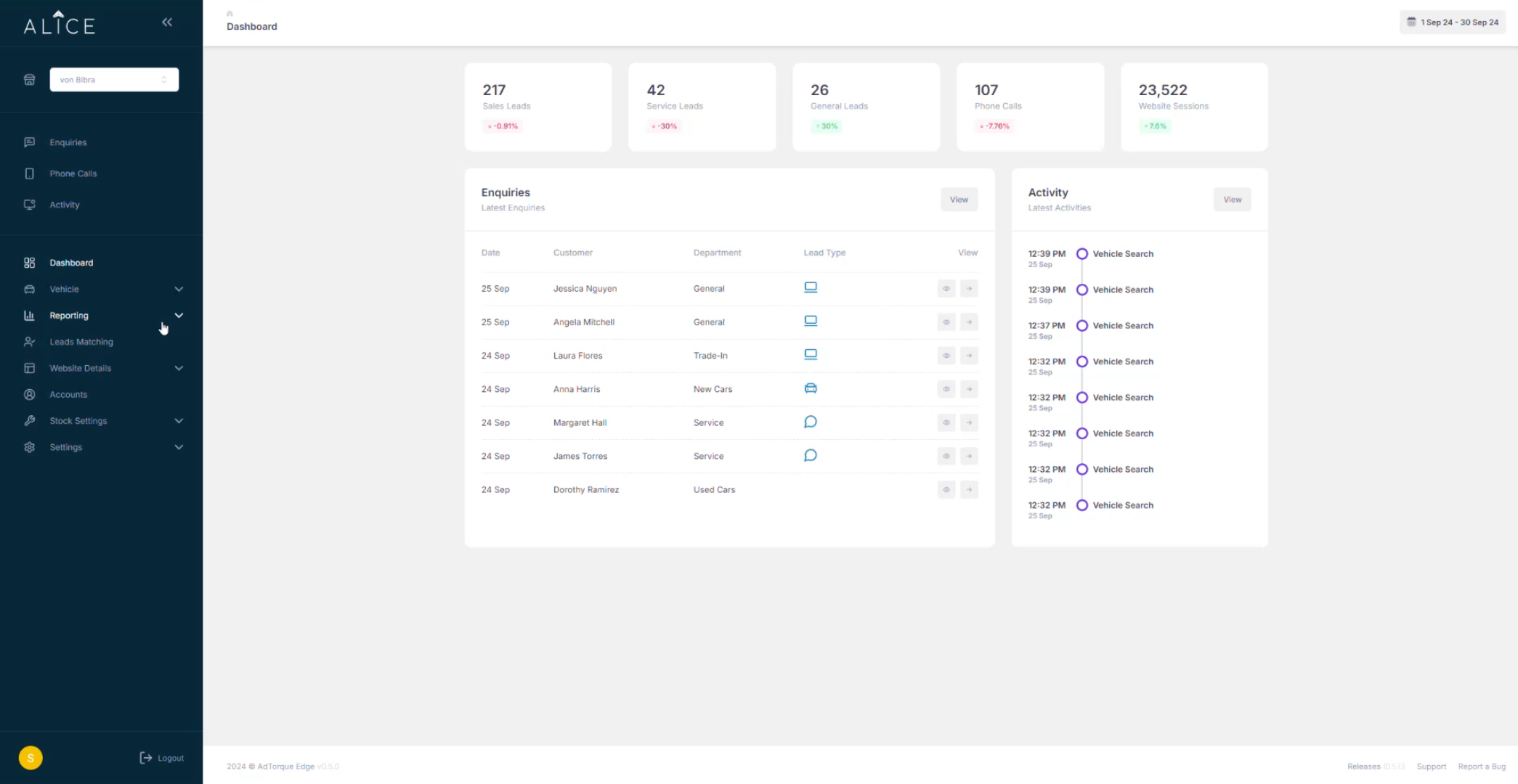Click the home breadcrumb icon above Dashboard
This screenshot has height=784, width=1518.
[230, 13]
